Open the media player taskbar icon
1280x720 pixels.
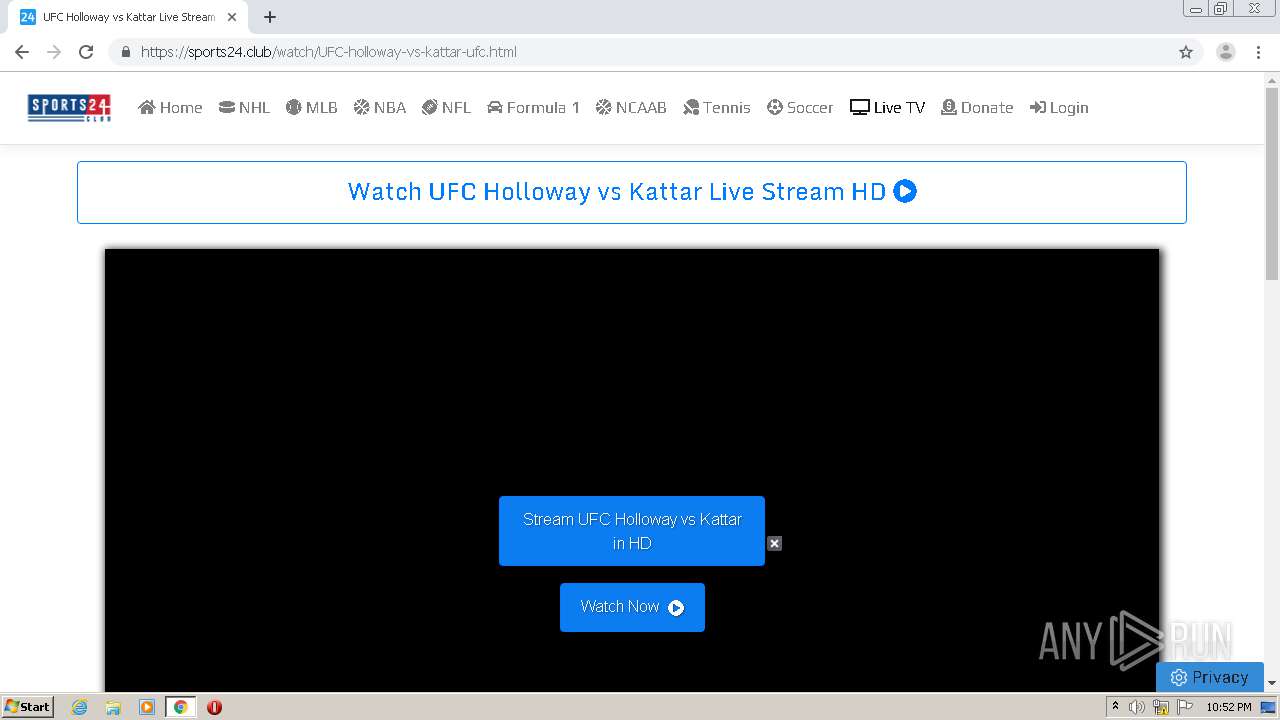147,707
